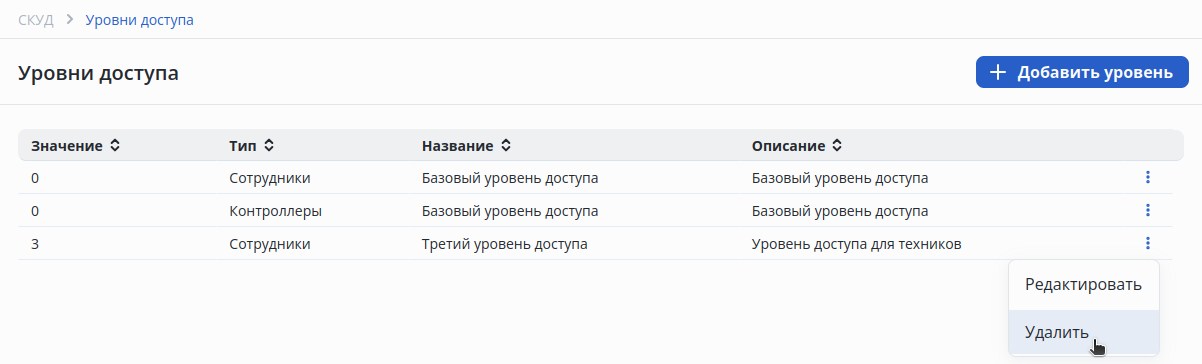Click the Описание column header text
The image size is (1202, 364).
pyautogui.click(x=788, y=146)
